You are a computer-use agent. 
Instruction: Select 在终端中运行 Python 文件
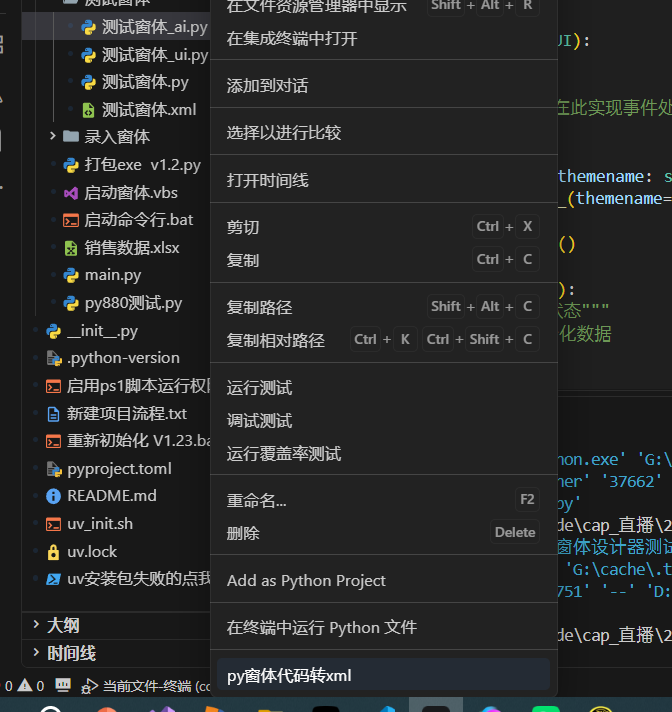pos(384,628)
